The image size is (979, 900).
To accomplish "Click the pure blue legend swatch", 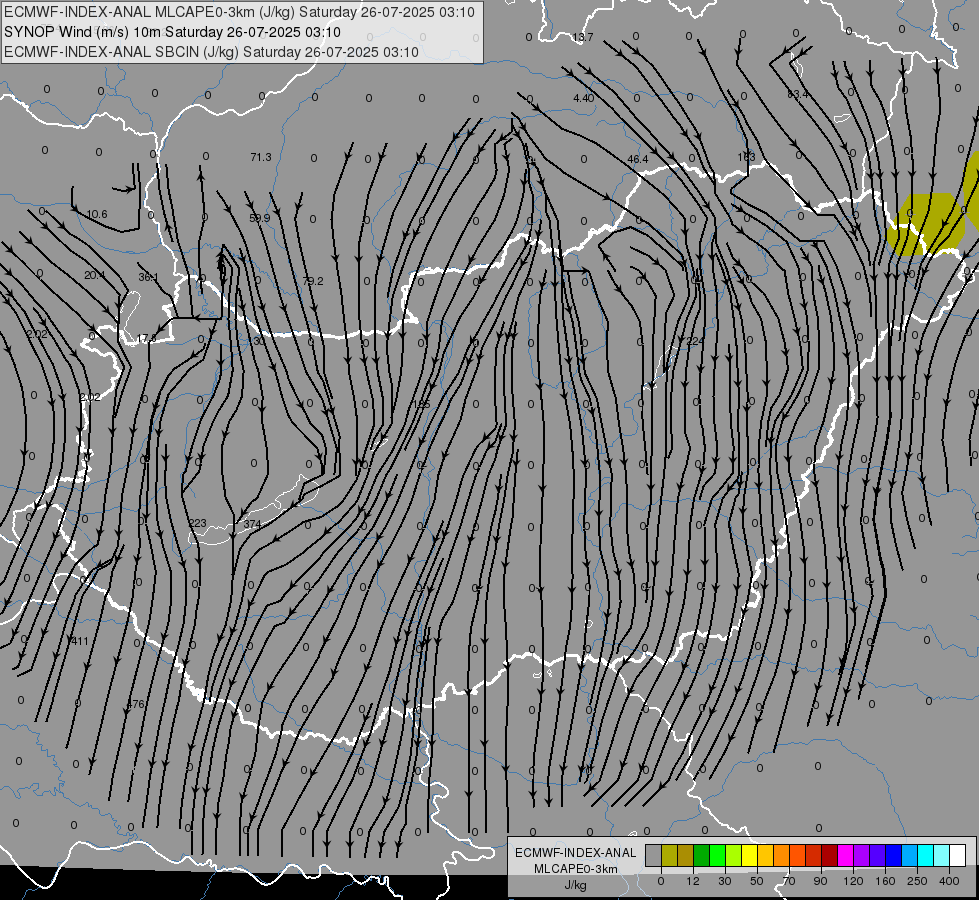I will pos(893,855).
